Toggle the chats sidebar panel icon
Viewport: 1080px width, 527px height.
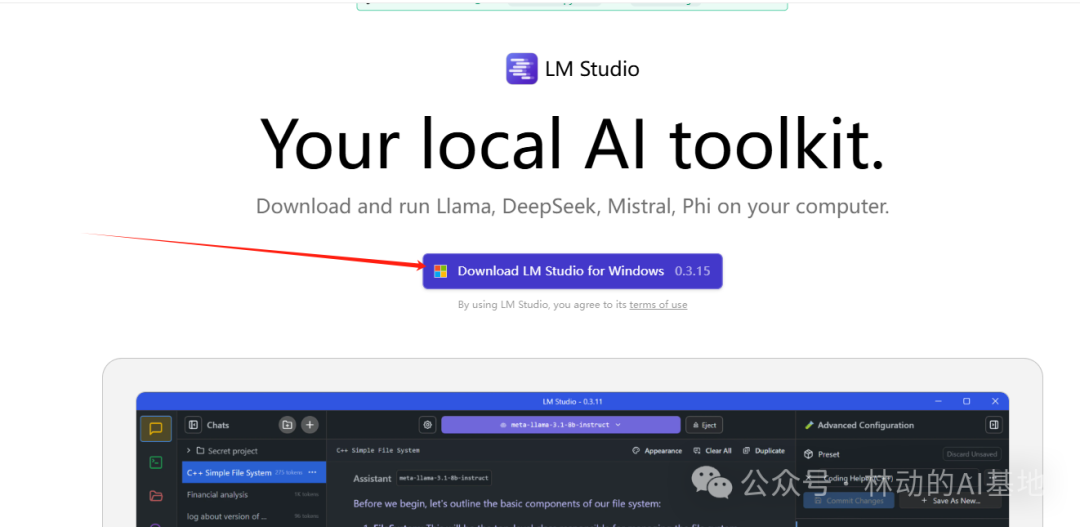click(x=194, y=425)
